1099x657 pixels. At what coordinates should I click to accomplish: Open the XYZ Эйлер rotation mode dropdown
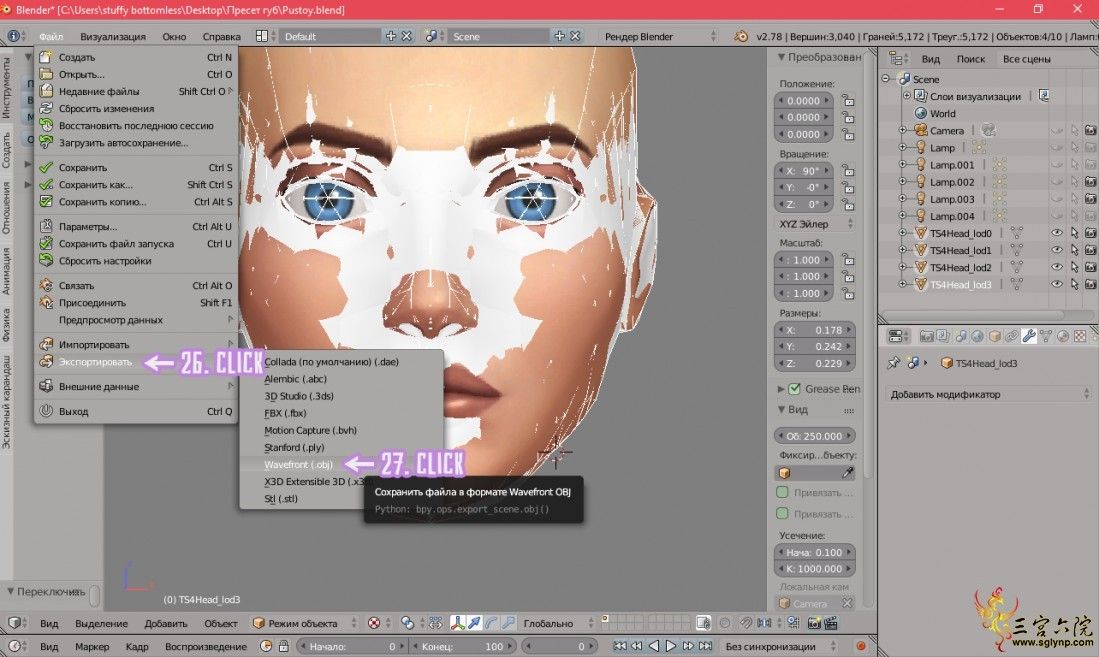click(815, 224)
